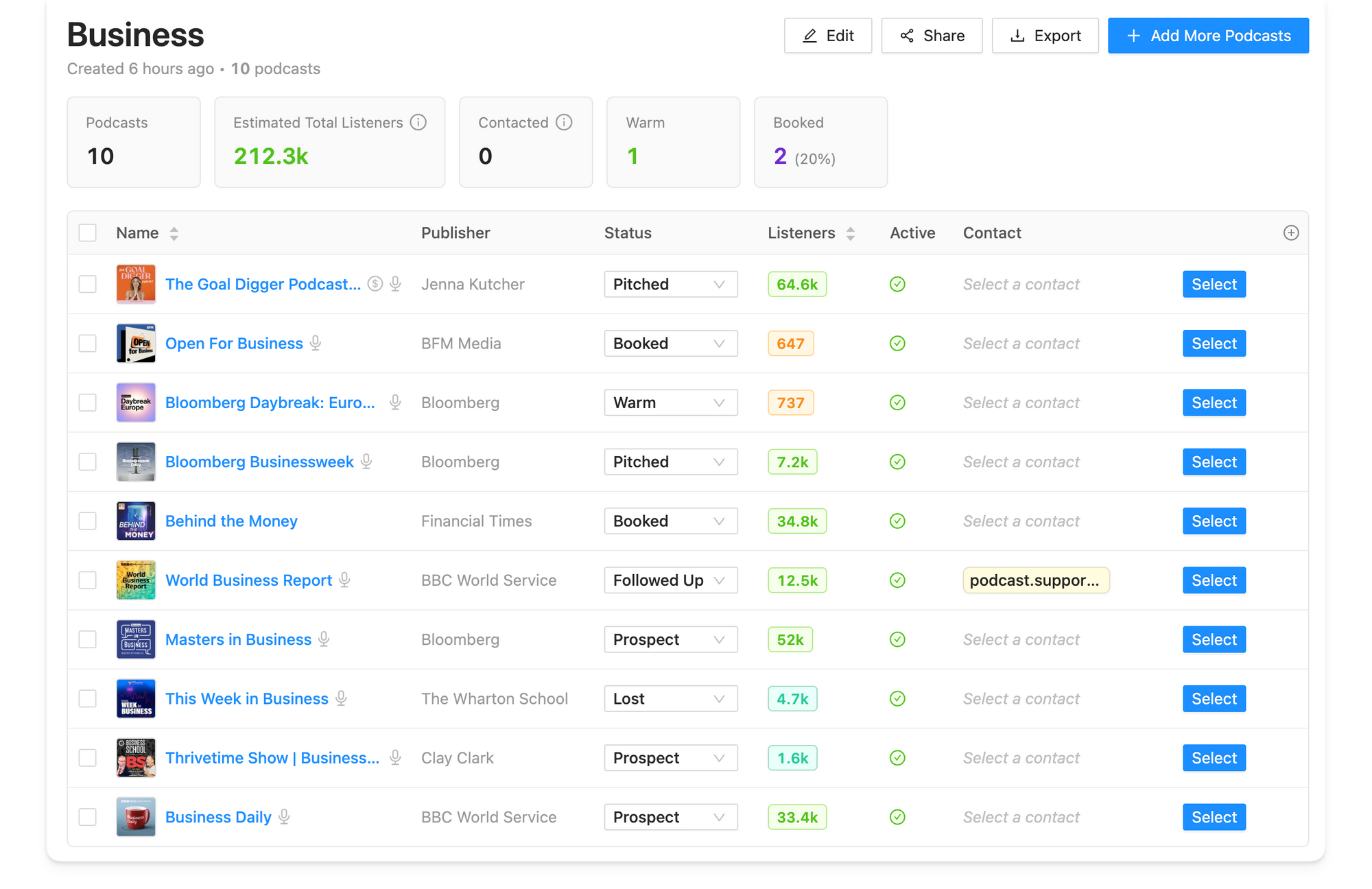The width and height of the screenshot is (1372, 889).
Task: Click Add More Podcasts button
Action: tap(1208, 36)
